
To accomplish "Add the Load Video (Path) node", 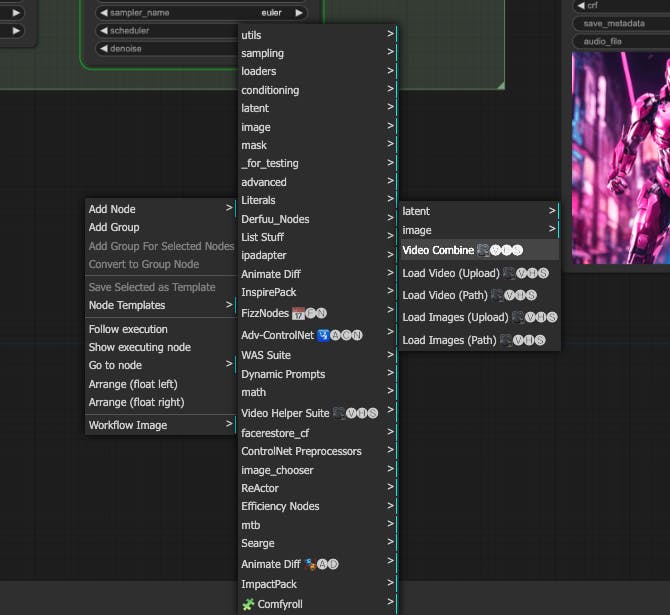I will tap(479, 295).
